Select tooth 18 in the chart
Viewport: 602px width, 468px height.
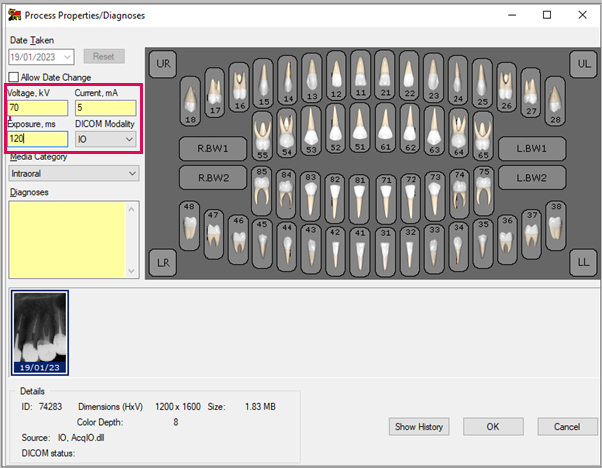(190, 101)
